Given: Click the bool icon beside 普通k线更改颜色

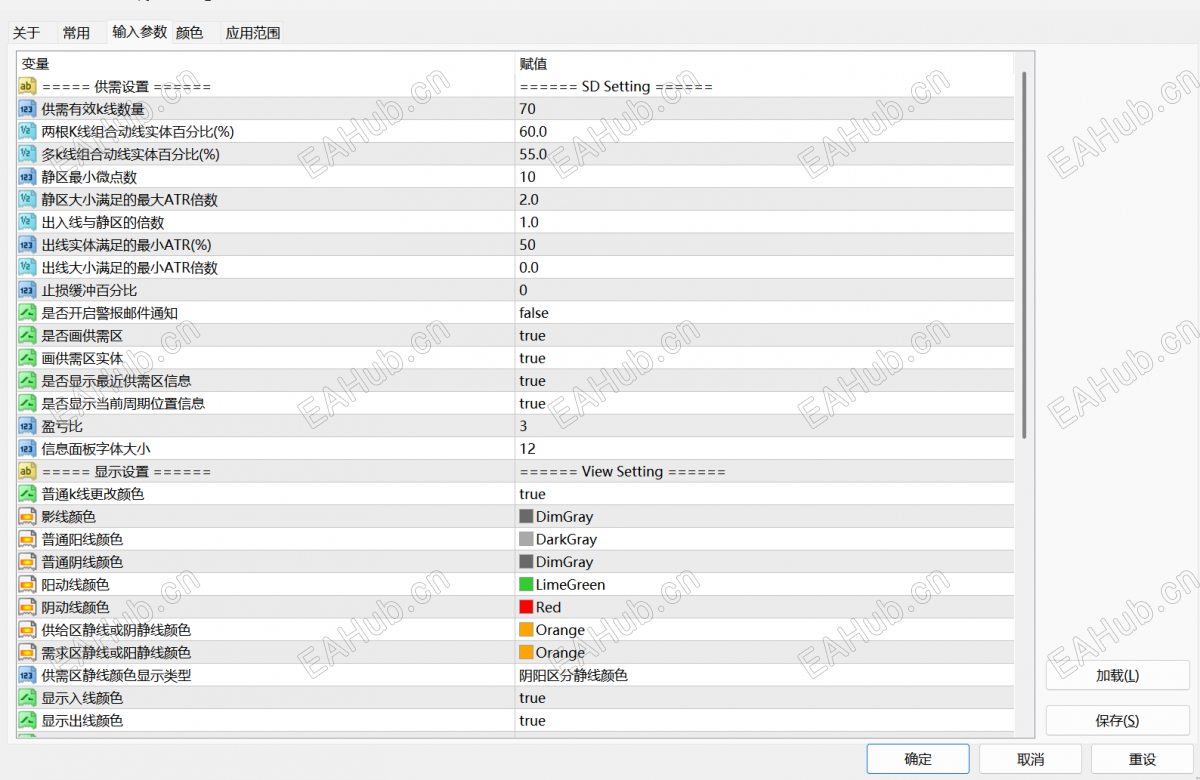Looking at the screenshot, I should coord(27,494).
